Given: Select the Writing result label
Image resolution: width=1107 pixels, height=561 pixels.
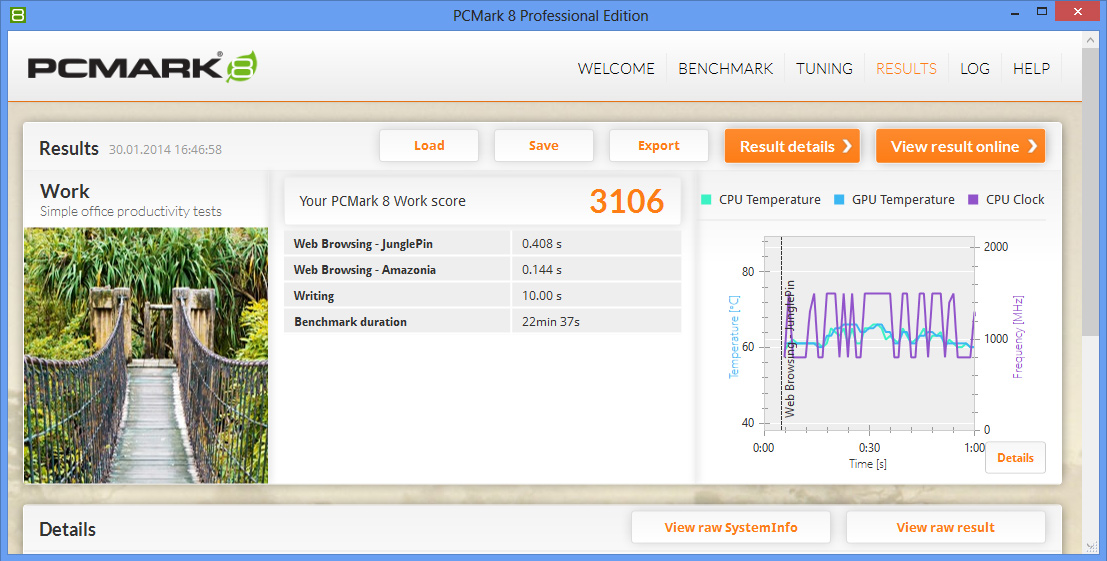Looking at the screenshot, I should point(314,296).
